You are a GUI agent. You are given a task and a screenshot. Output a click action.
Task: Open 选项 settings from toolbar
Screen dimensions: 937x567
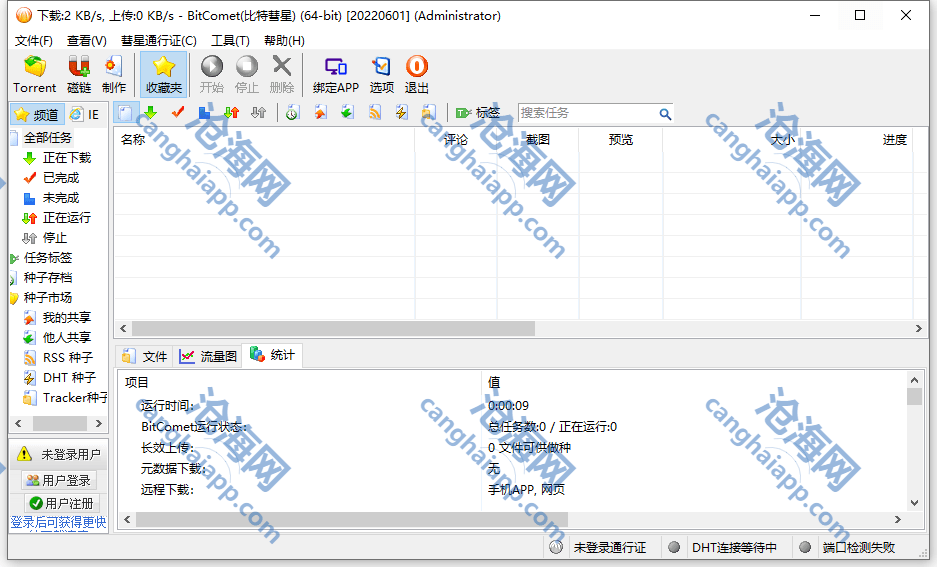[x=382, y=74]
